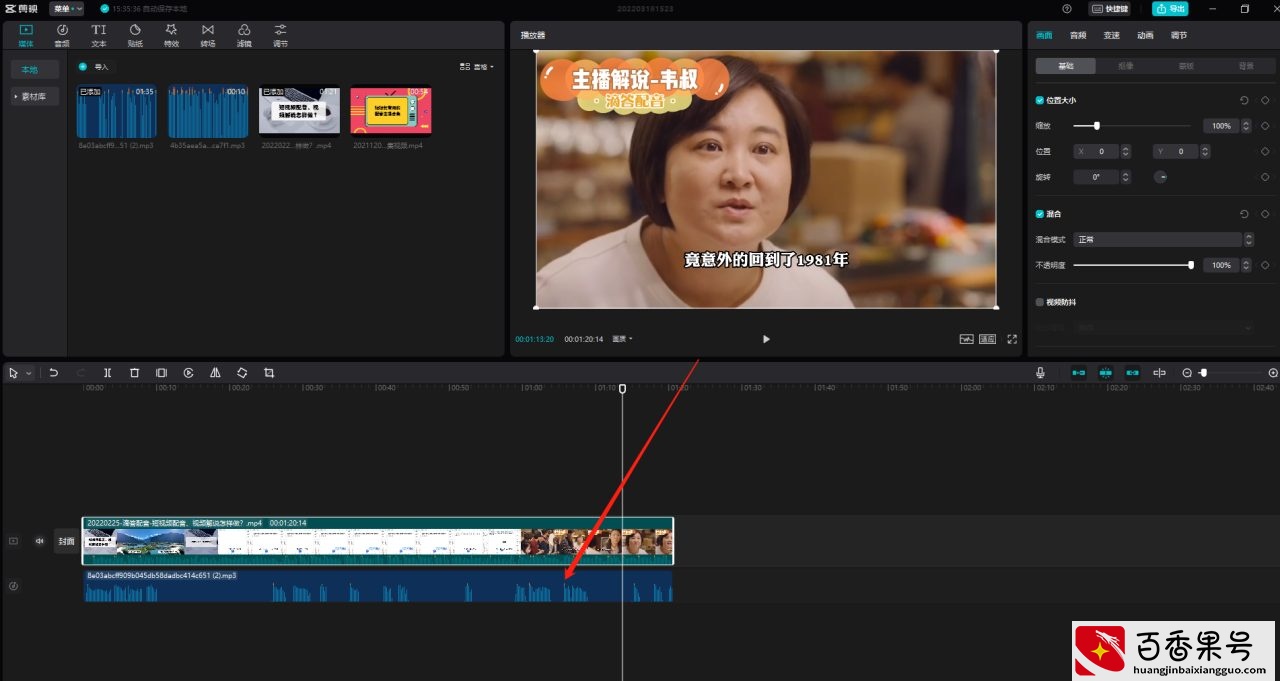Click the timeline zoom out minus icon
This screenshot has height=681, width=1280.
coord(1187,373)
